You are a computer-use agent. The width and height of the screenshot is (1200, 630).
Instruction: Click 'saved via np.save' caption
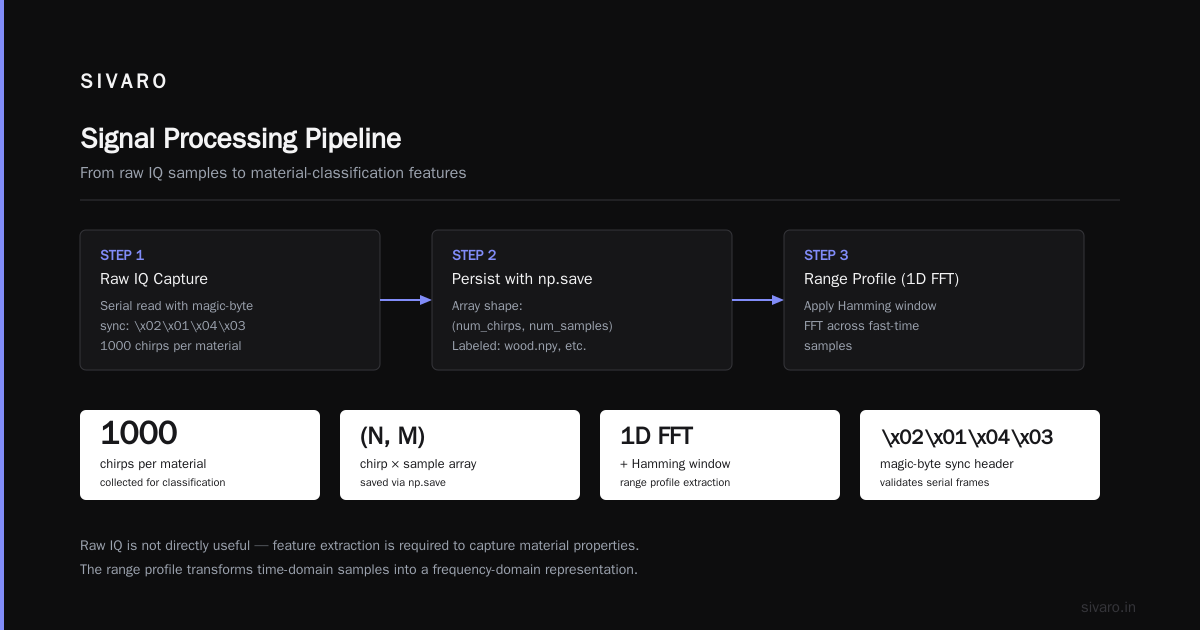(x=403, y=483)
